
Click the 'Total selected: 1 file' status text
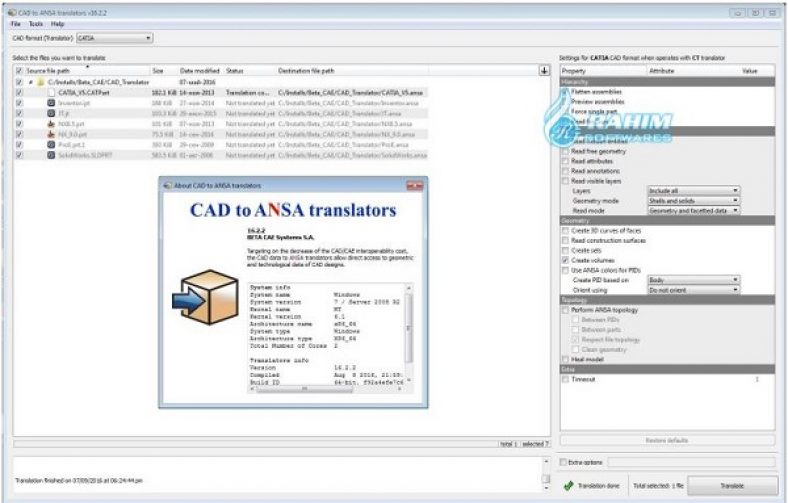point(658,486)
